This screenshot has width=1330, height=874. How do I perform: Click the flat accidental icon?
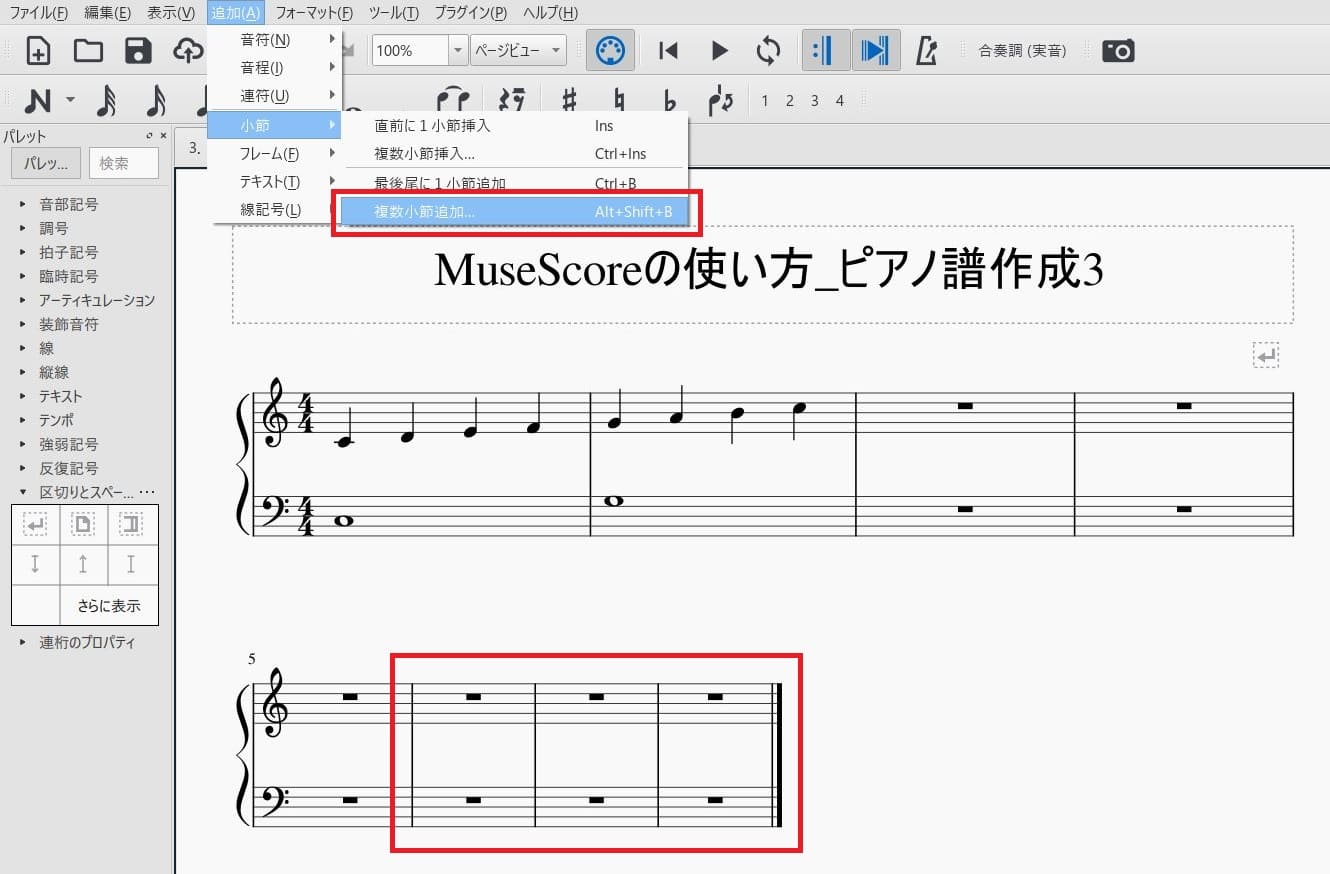[670, 100]
